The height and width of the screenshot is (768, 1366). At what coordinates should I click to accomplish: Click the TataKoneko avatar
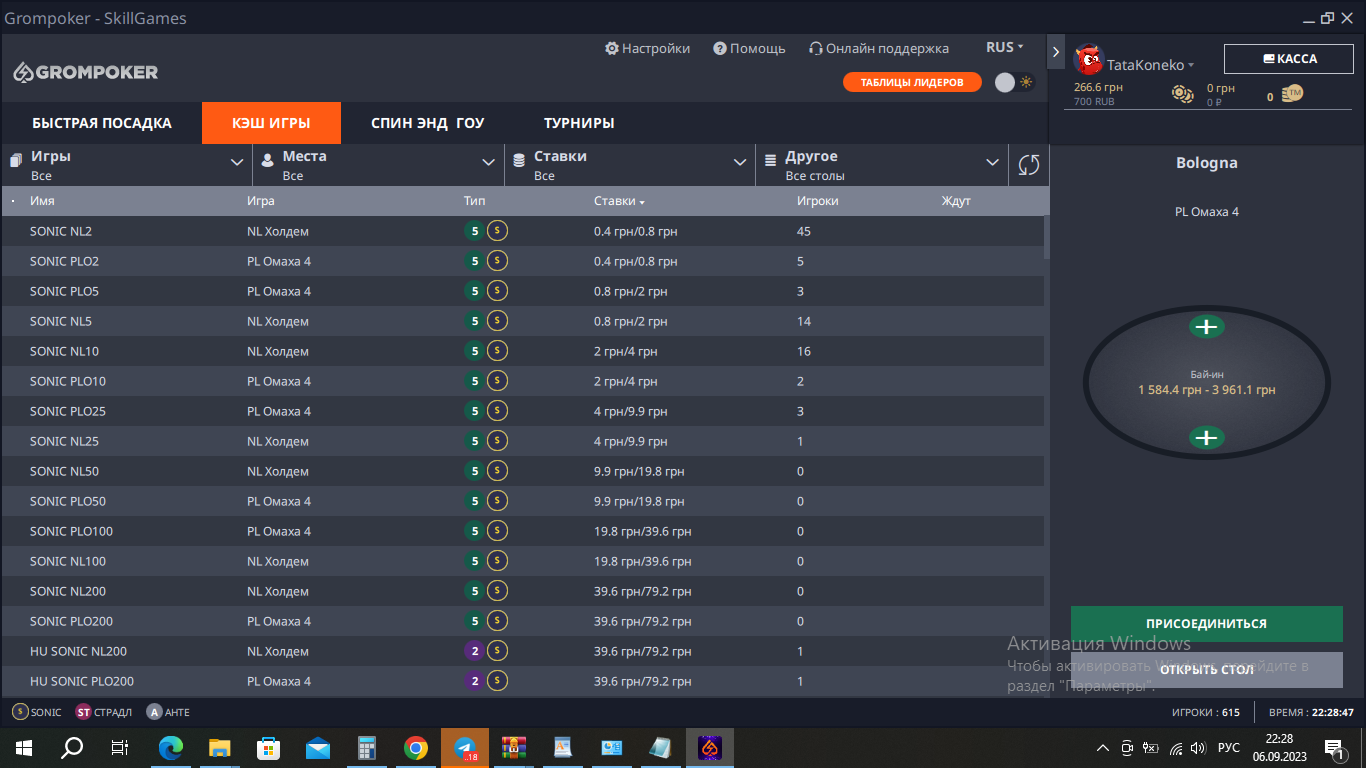click(1088, 59)
